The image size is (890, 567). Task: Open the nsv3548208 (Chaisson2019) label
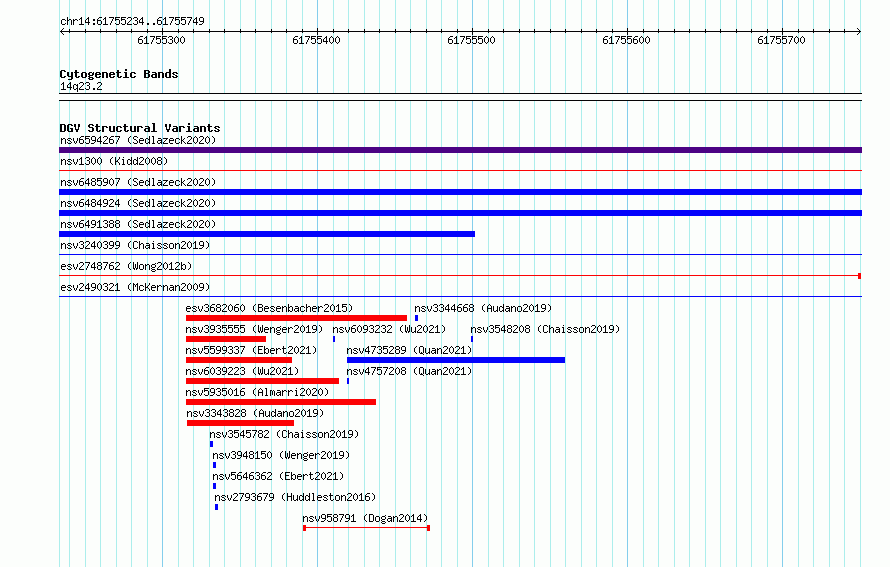(x=545, y=329)
